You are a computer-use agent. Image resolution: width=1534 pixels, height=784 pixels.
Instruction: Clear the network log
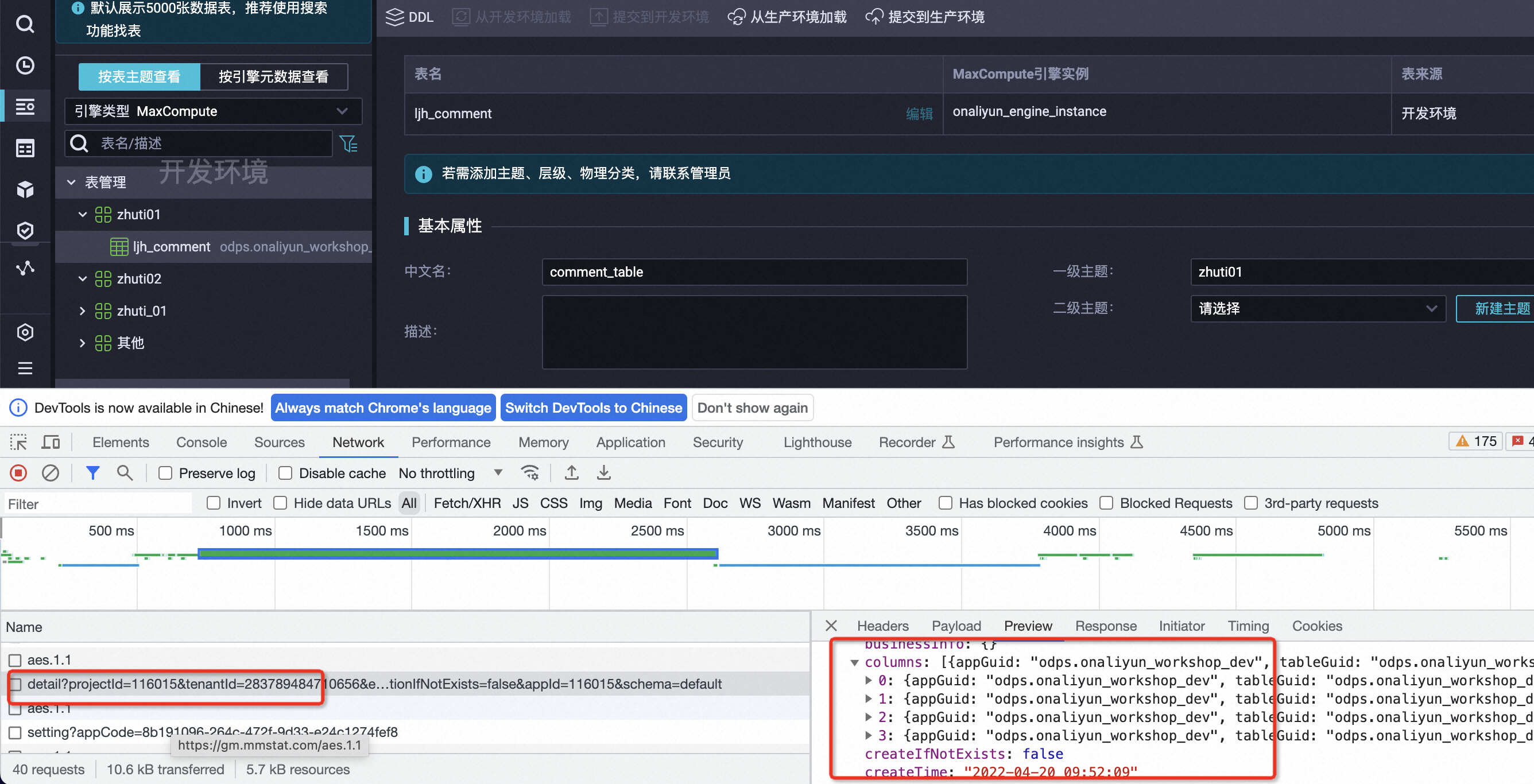coord(51,473)
